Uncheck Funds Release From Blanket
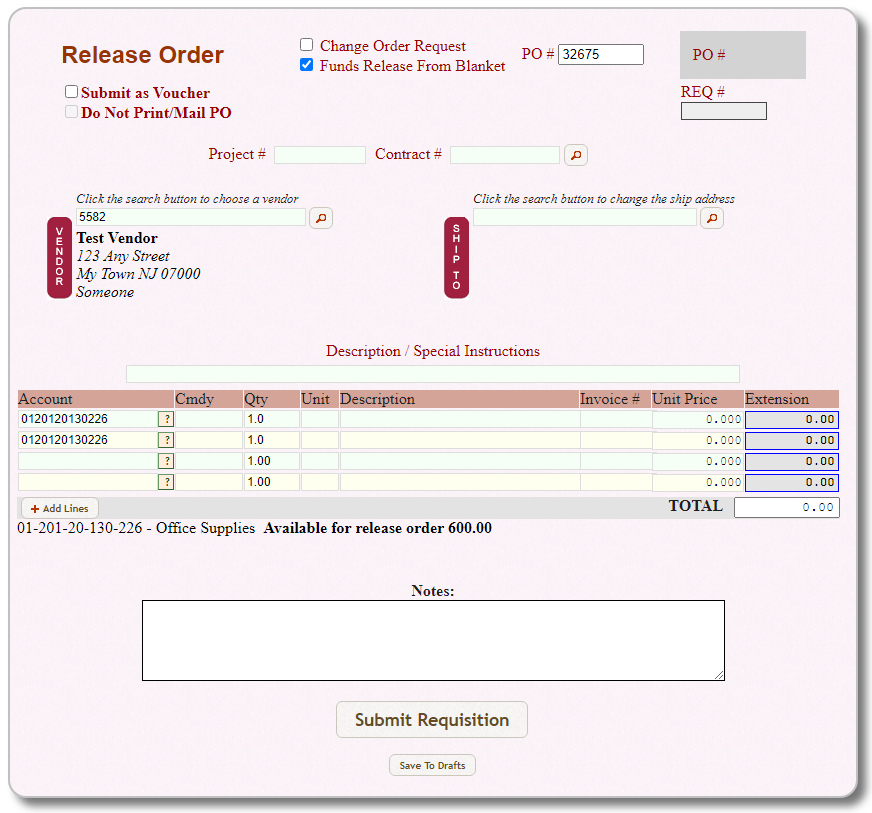 pos(307,65)
